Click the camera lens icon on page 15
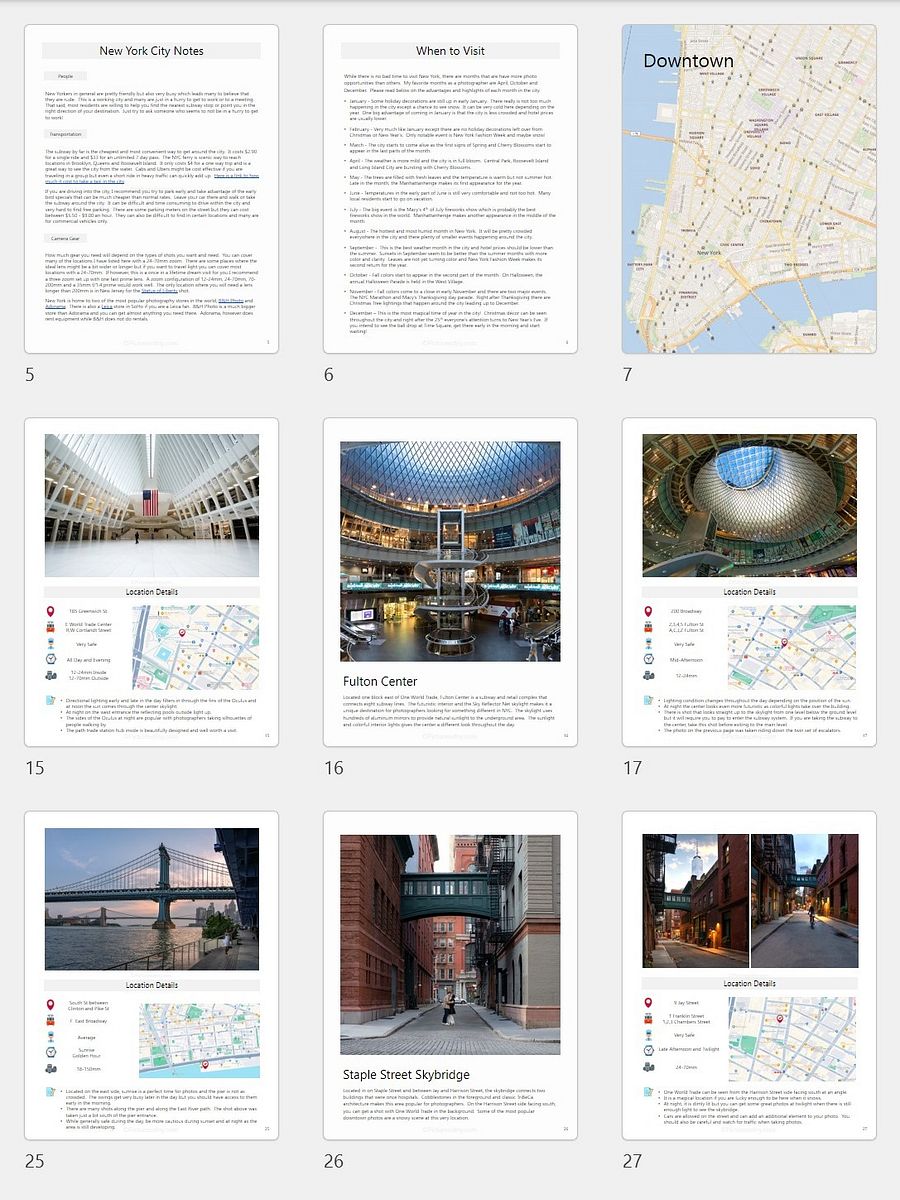 [x=51, y=676]
